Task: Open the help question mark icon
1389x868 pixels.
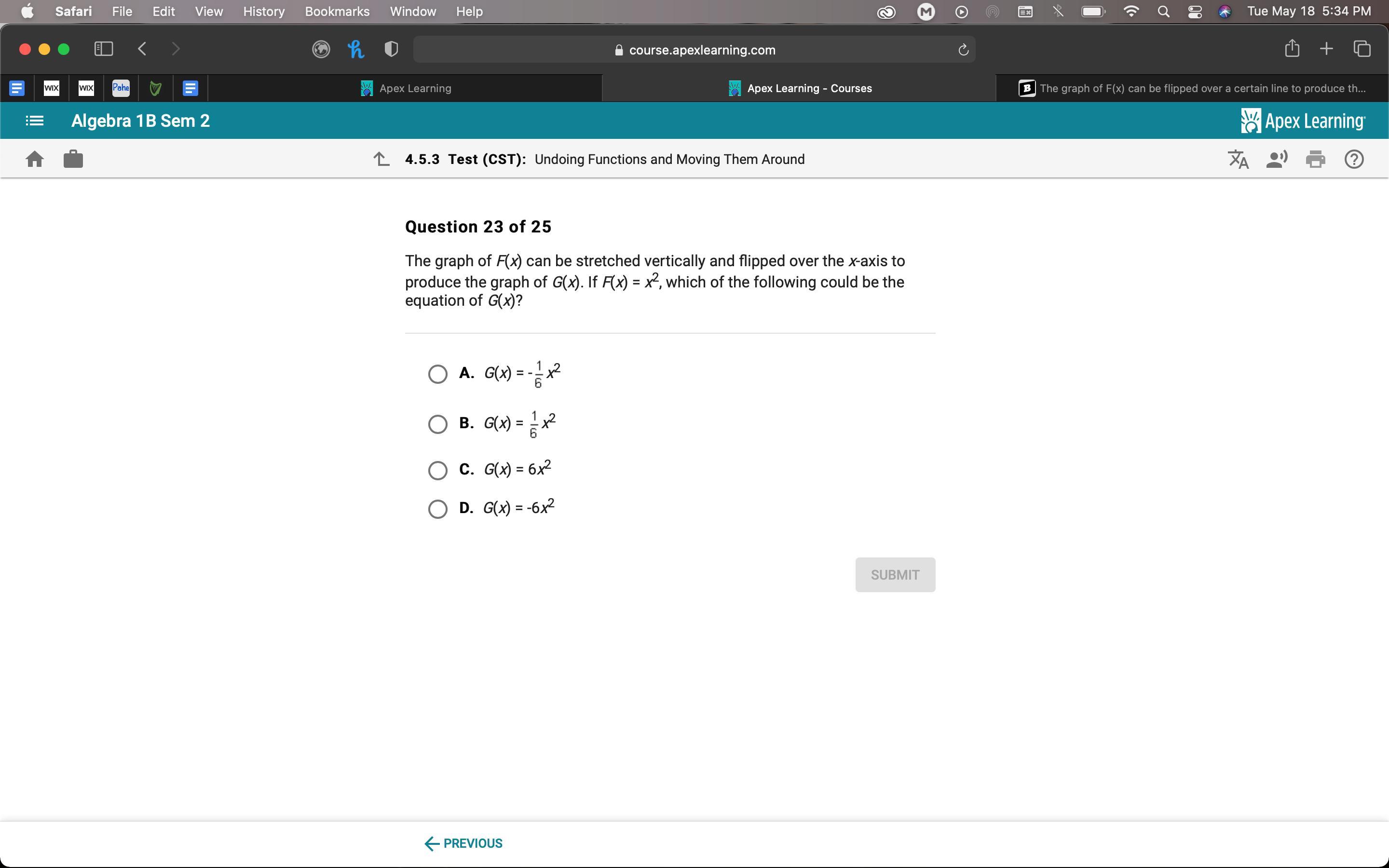Action: tap(1354, 159)
